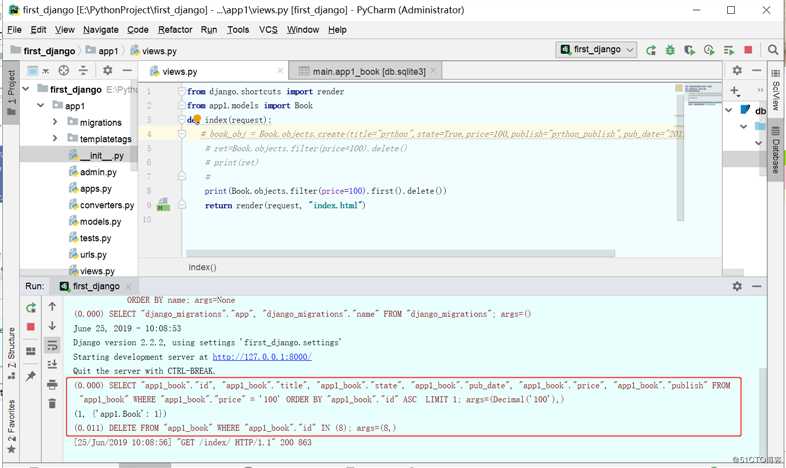Screen dimensions: 786x468
Task: Open the http://127.0.0.1:8000/ link
Action: (262, 357)
